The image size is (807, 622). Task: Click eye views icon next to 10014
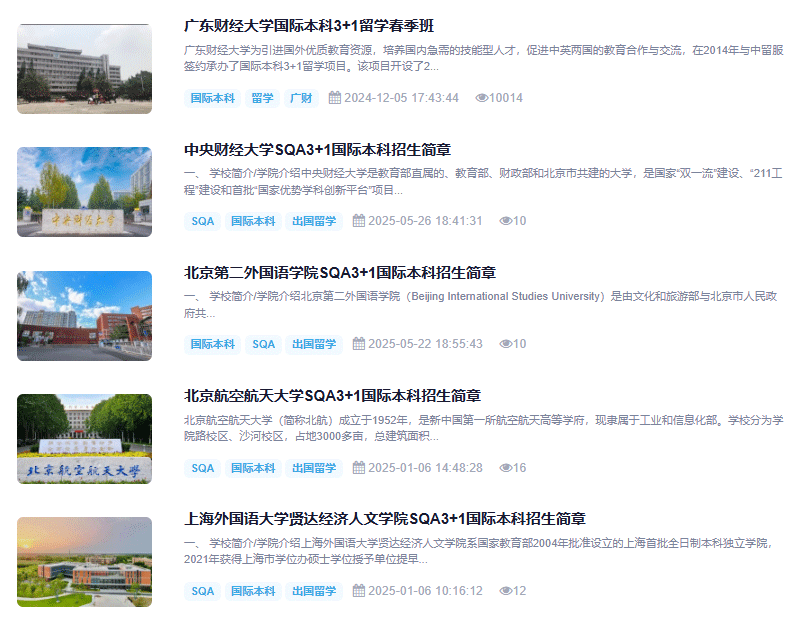point(481,98)
